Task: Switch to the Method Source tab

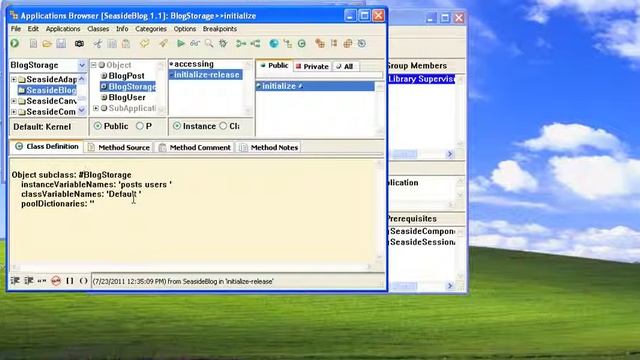Action: [x=119, y=147]
